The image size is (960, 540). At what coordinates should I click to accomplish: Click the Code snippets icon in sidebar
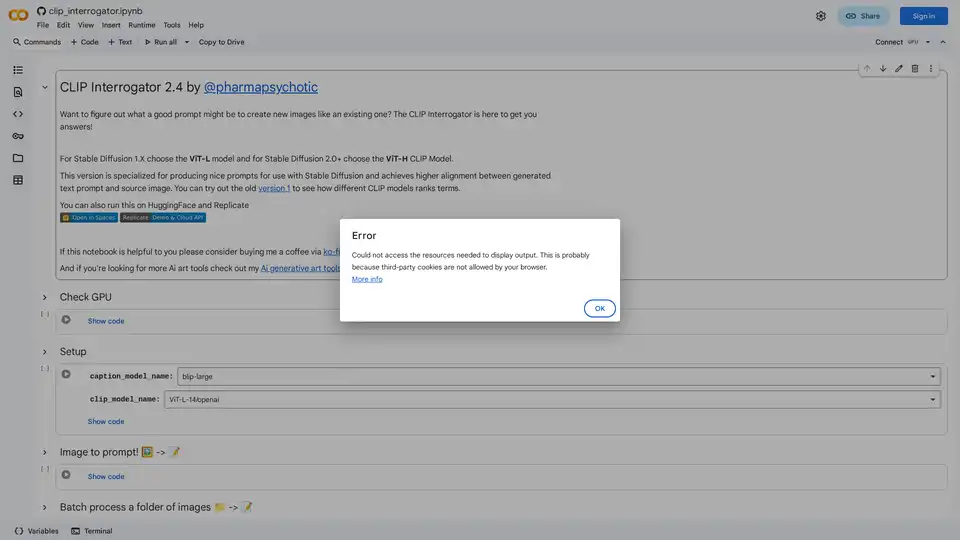[x=18, y=114]
